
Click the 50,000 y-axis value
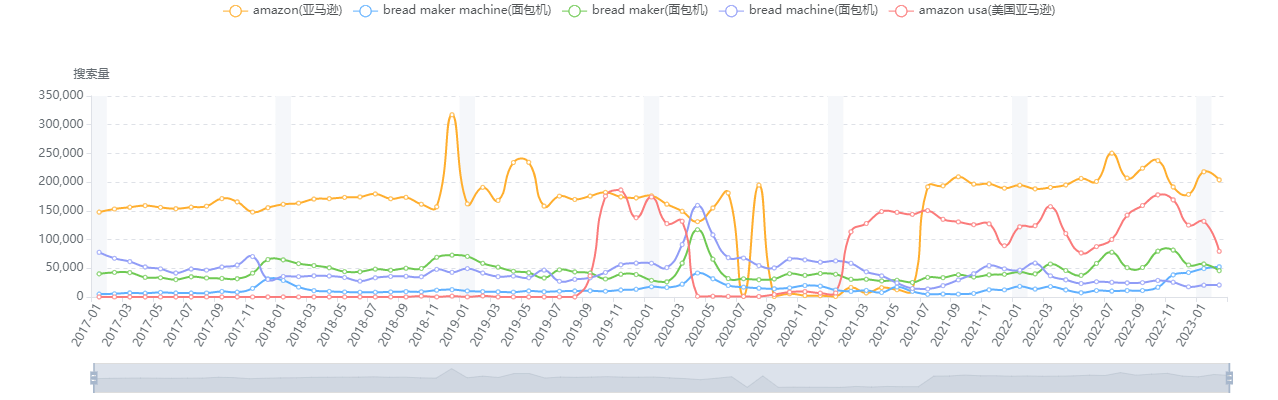[63, 267]
